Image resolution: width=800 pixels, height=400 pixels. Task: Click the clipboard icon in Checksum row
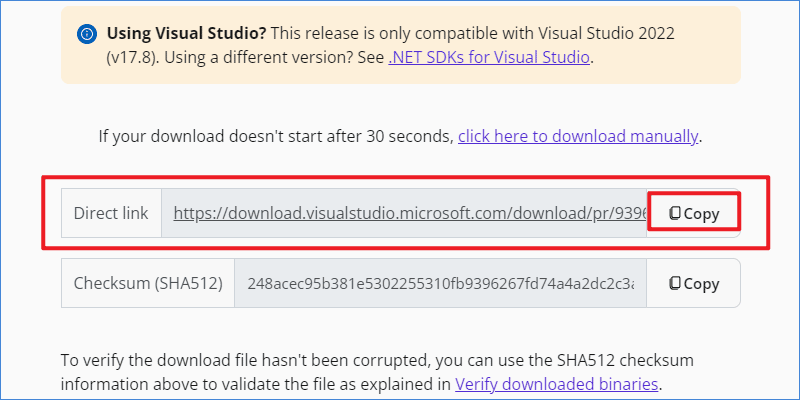(675, 283)
